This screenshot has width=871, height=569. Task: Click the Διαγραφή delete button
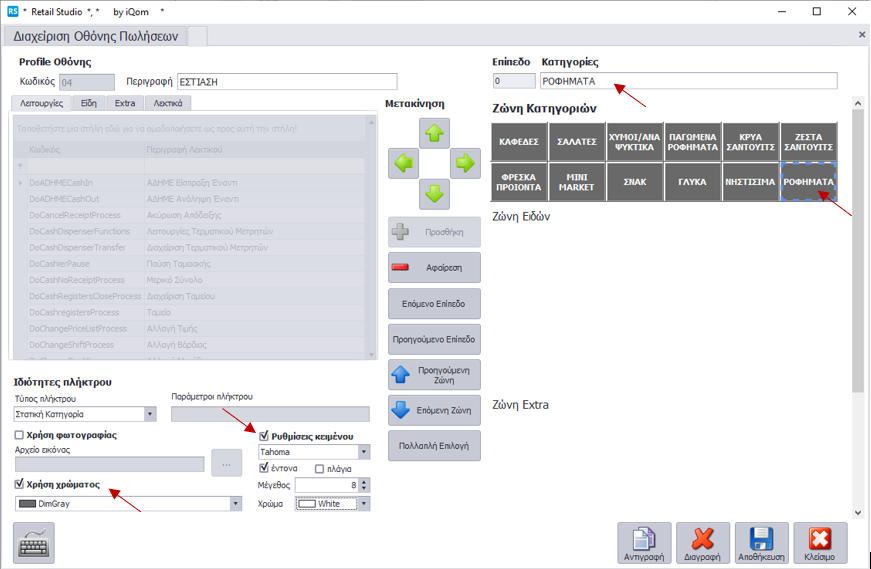[703, 543]
